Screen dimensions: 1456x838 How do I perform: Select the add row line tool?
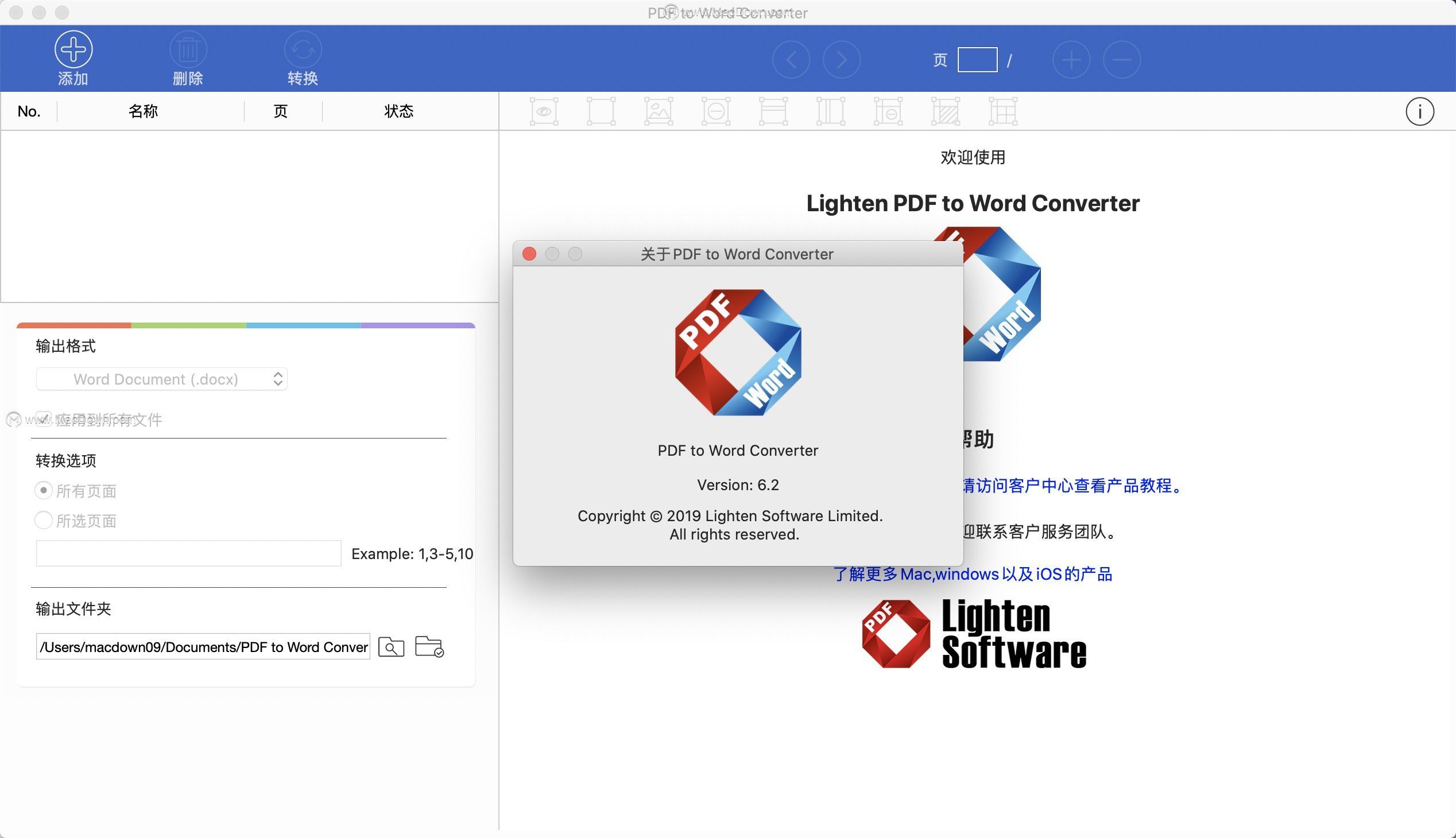pos(773,111)
